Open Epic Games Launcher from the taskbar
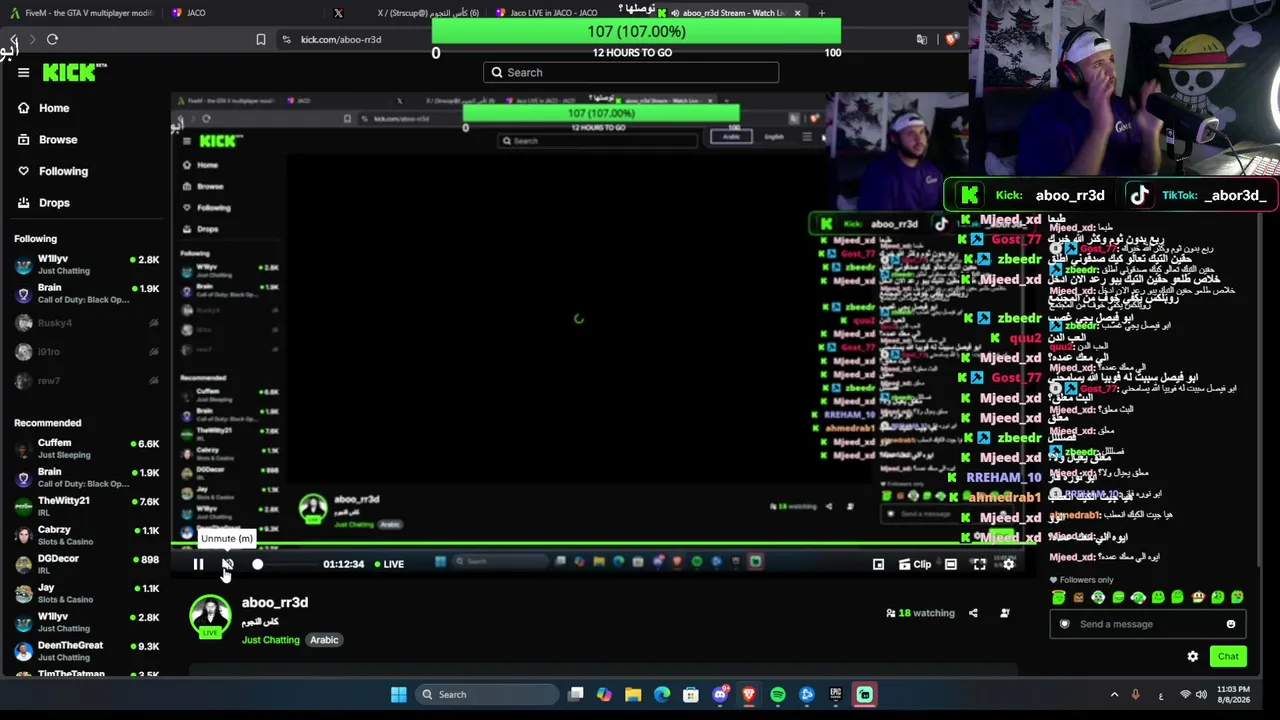Viewport: 1280px width, 720px height. point(836,695)
